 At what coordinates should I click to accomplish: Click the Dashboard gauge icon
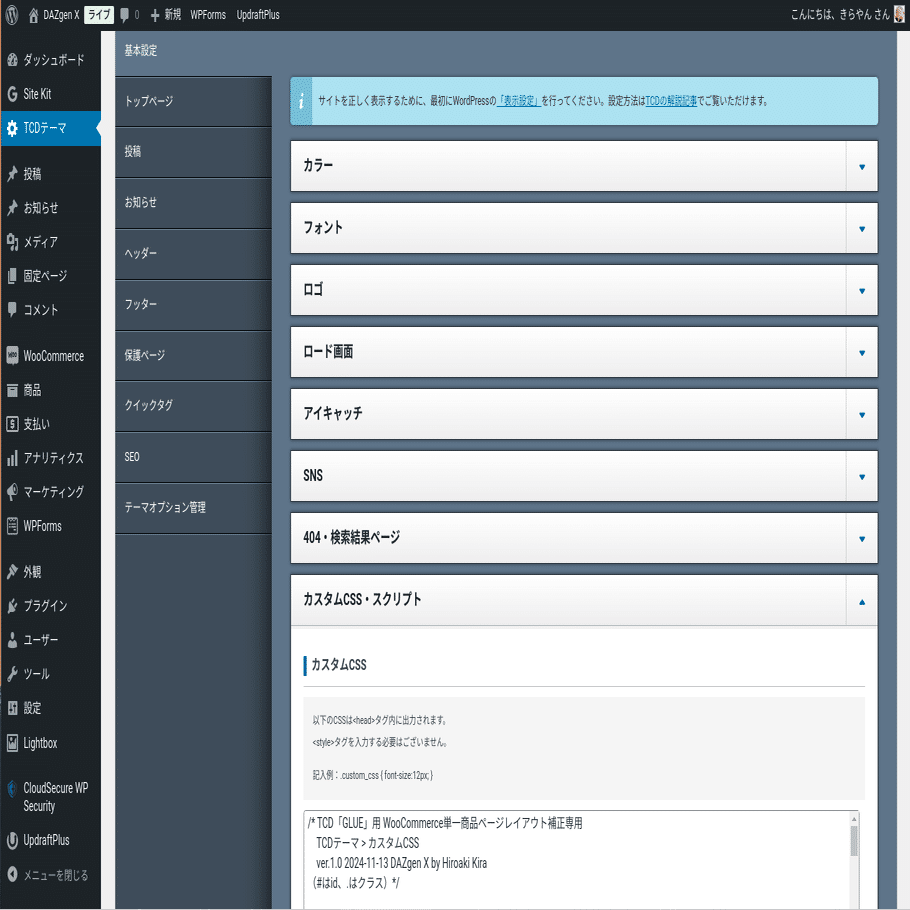click(12, 59)
